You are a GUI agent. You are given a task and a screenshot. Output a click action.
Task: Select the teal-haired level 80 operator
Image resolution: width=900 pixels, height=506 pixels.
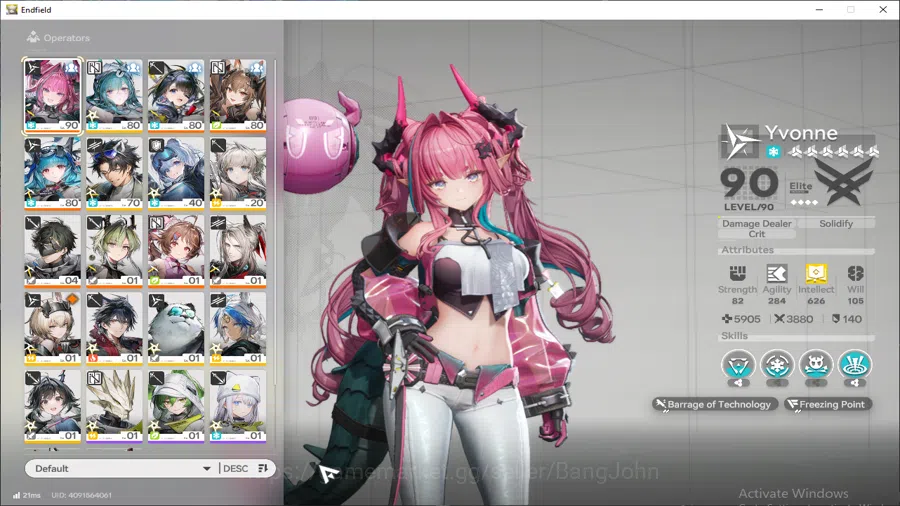point(114,96)
